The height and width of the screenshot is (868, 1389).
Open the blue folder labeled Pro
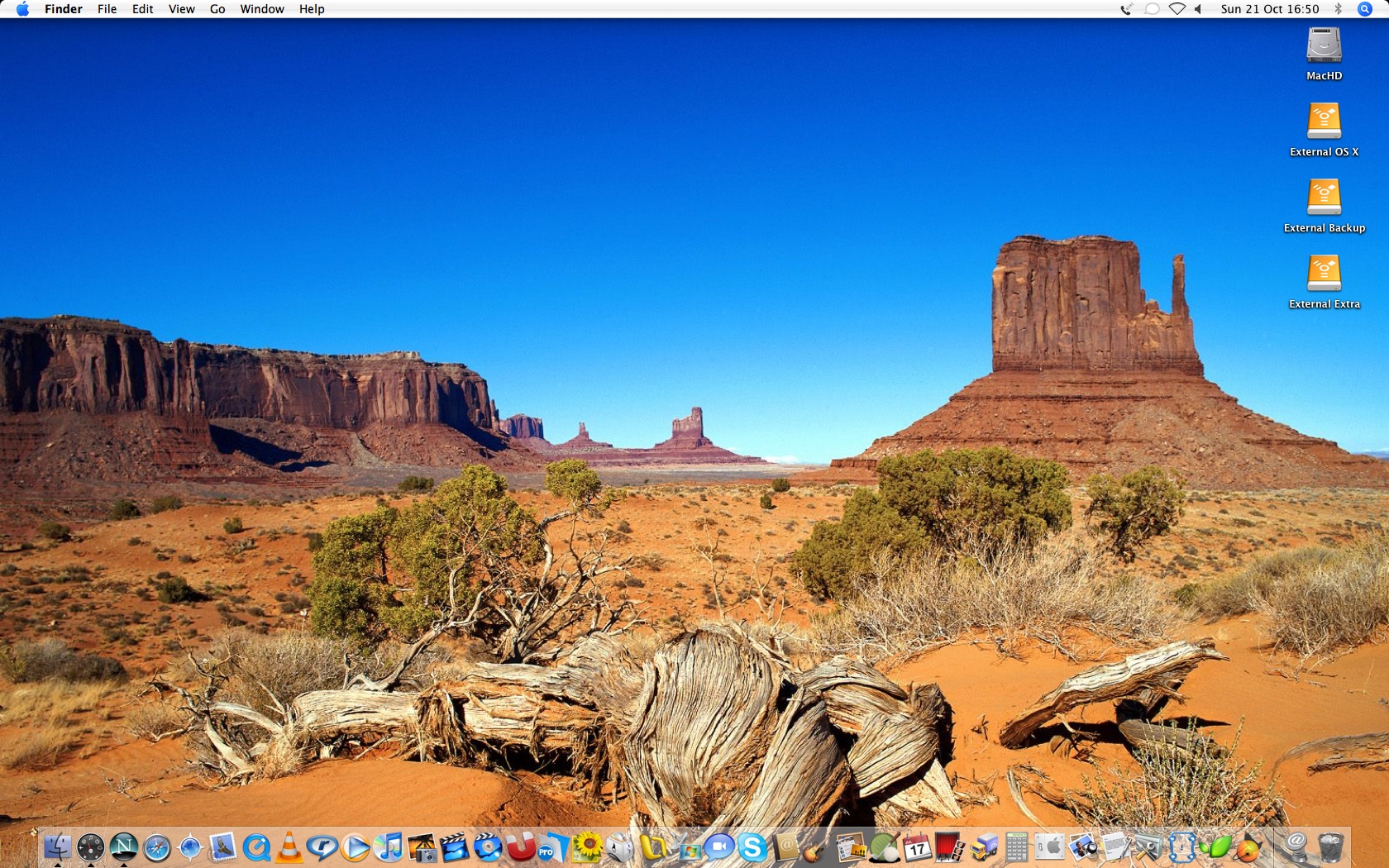tap(553, 847)
